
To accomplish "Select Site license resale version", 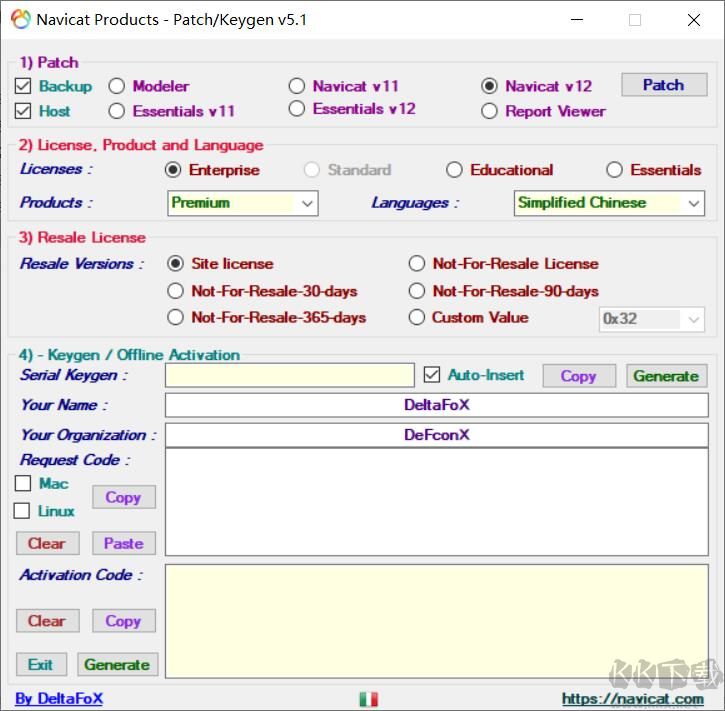I will [x=175, y=264].
